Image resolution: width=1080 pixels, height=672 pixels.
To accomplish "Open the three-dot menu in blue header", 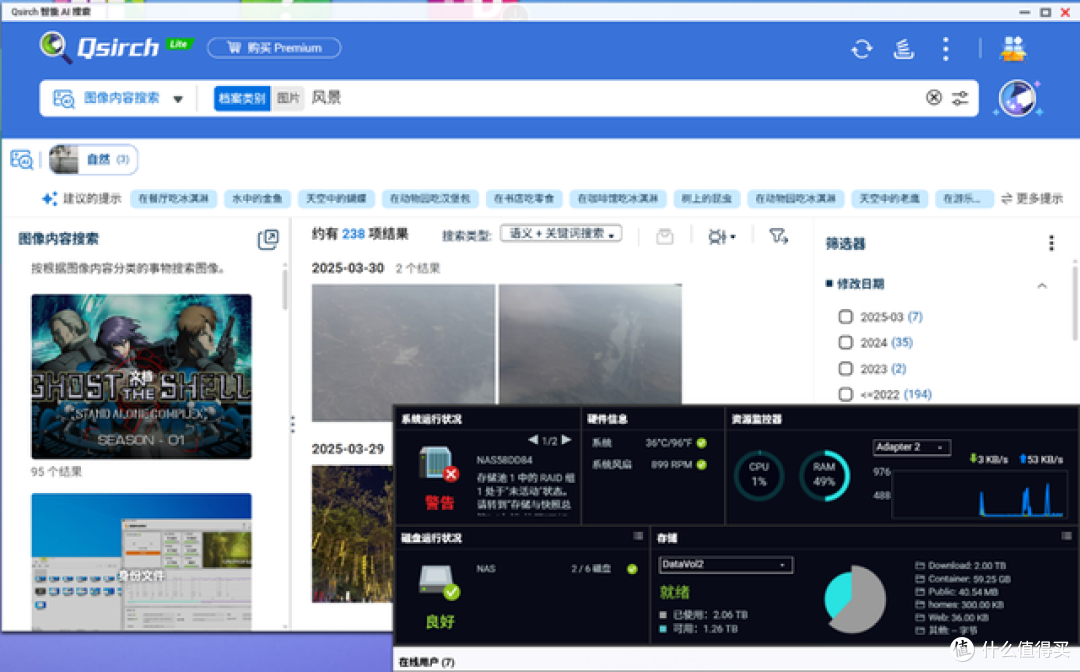I will (946, 49).
